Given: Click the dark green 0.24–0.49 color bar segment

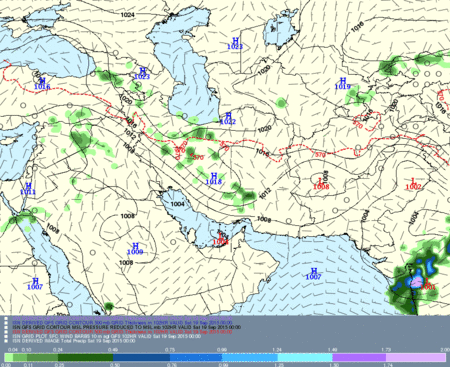Looking at the screenshot, I should click(x=85, y=358).
